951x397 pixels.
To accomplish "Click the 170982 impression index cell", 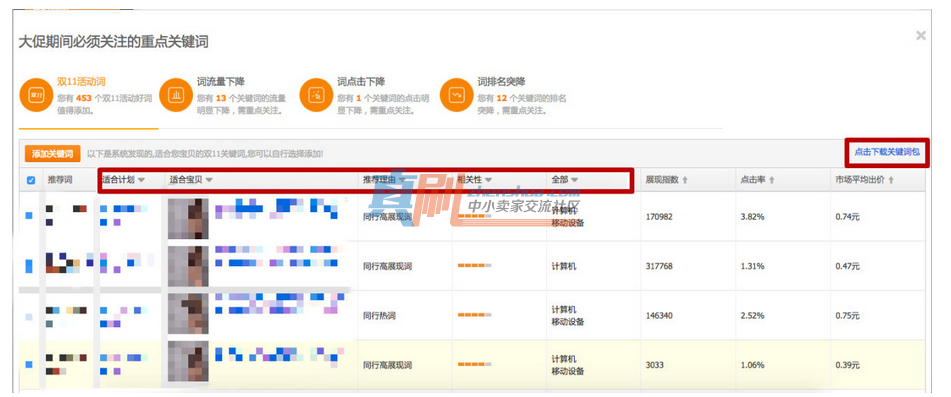I will tap(659, 216).
